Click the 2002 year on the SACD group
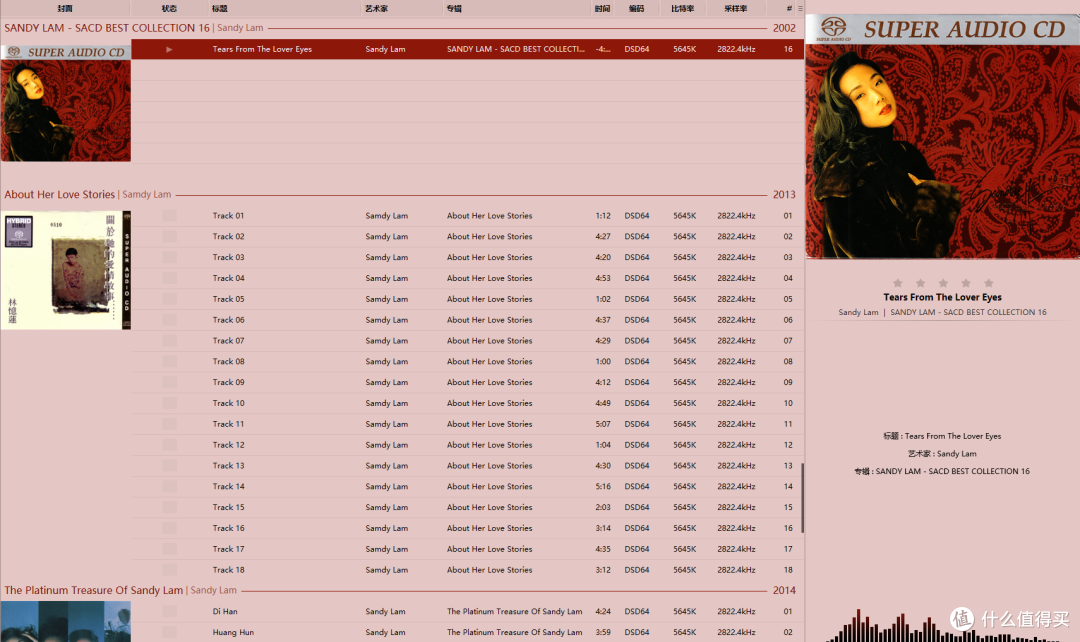The image size is (1080, 642). (784, 28)
